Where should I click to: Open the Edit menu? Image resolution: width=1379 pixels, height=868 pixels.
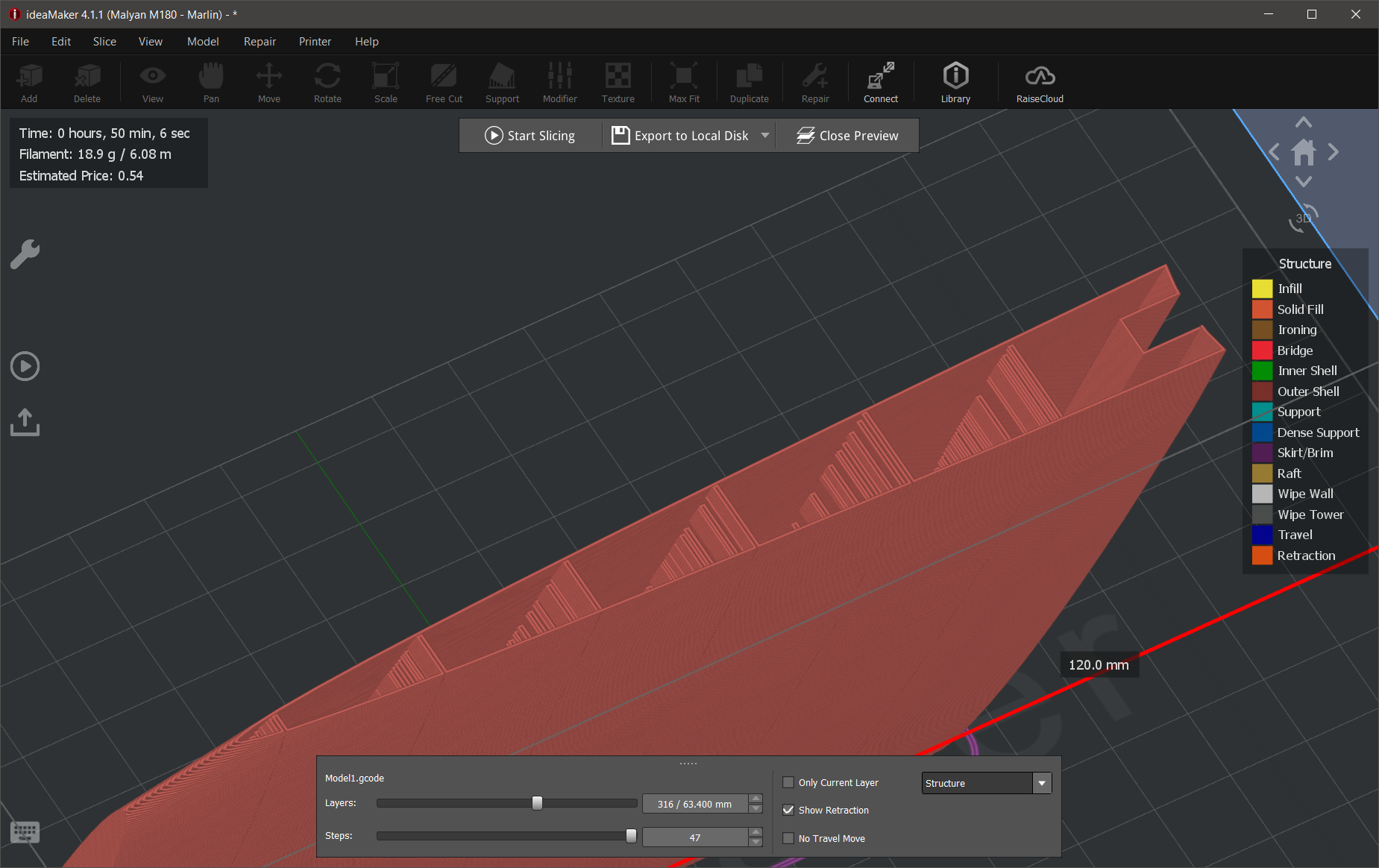(x=61, y=42)
